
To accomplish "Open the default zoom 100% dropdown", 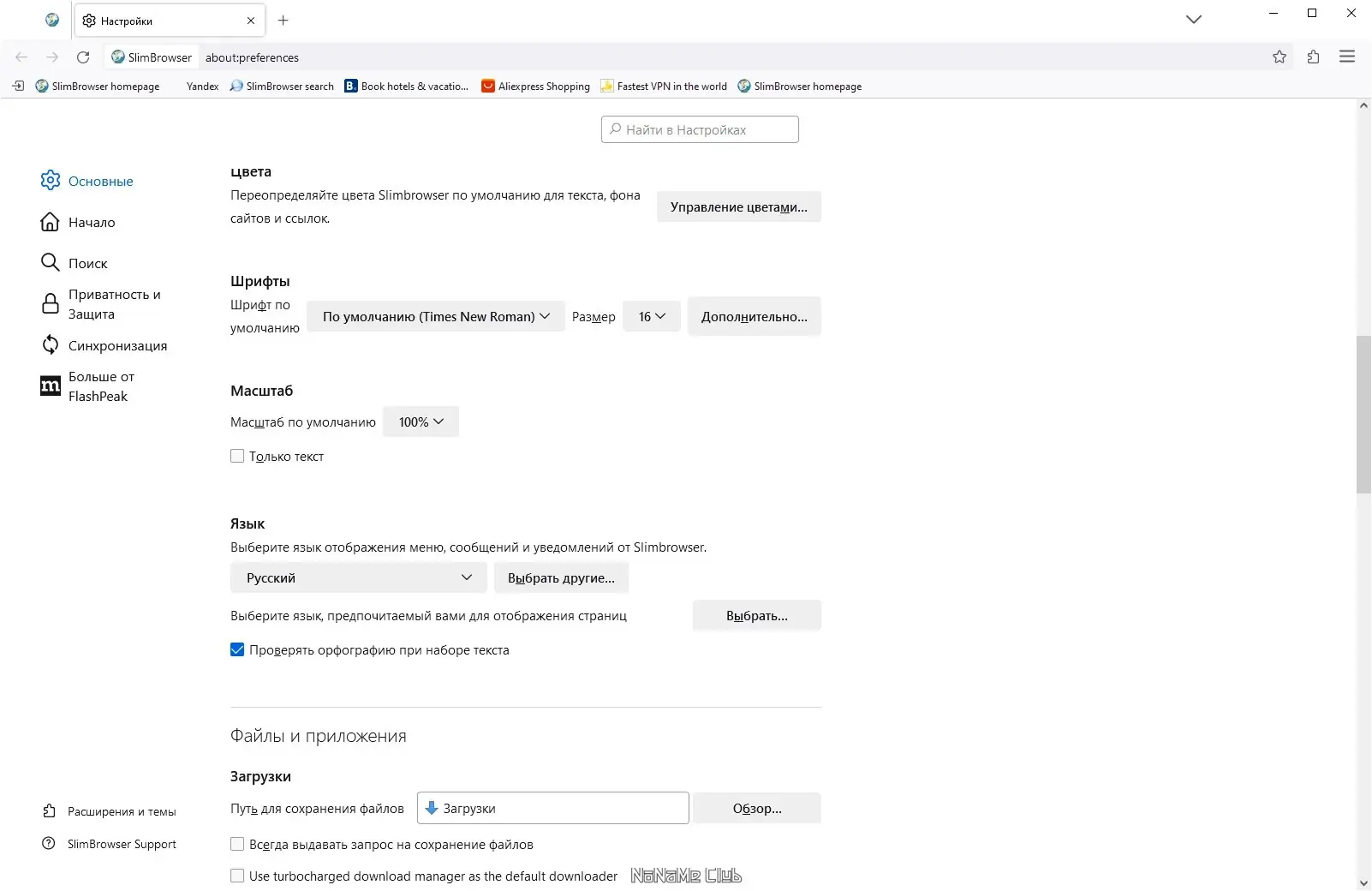I will 420,422.
